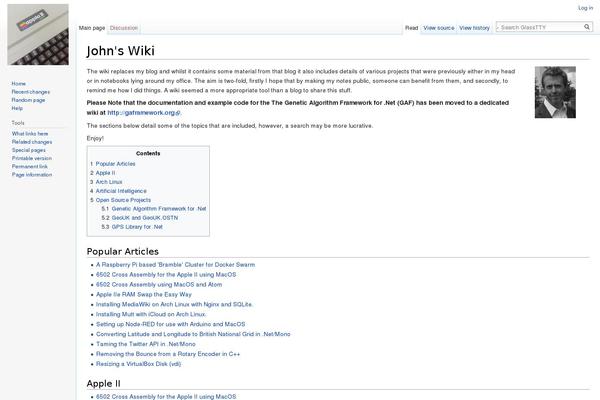Jump to contents entry 3 Arch Linux
Image resolution: width=600 pixels, height=400 pixels.
106,182
